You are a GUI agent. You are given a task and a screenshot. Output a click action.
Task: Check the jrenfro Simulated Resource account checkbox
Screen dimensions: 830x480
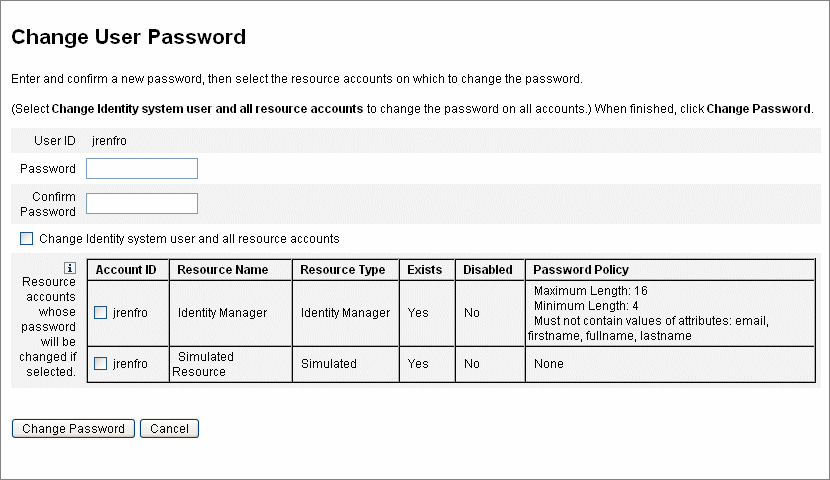[101, 364]
